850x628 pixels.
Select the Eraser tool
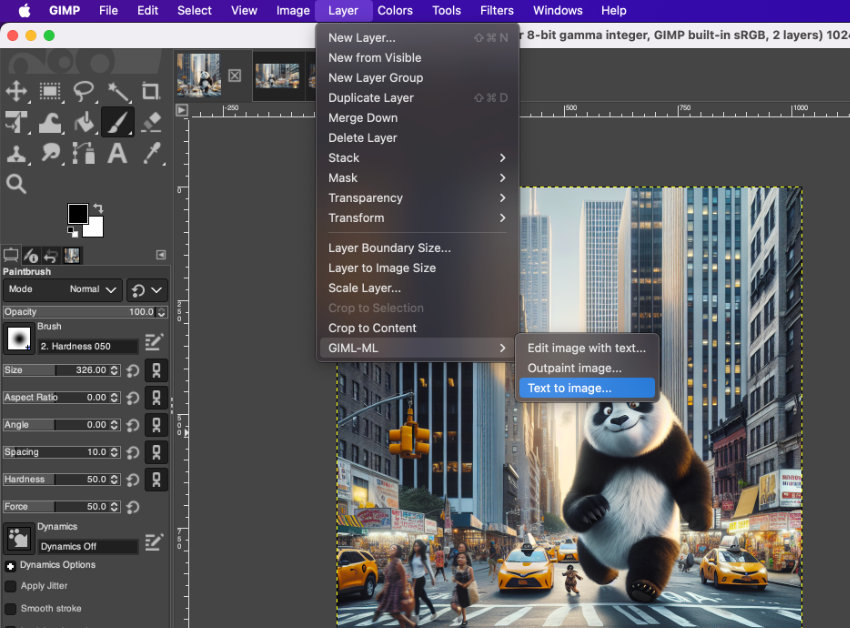click(151, 122)
